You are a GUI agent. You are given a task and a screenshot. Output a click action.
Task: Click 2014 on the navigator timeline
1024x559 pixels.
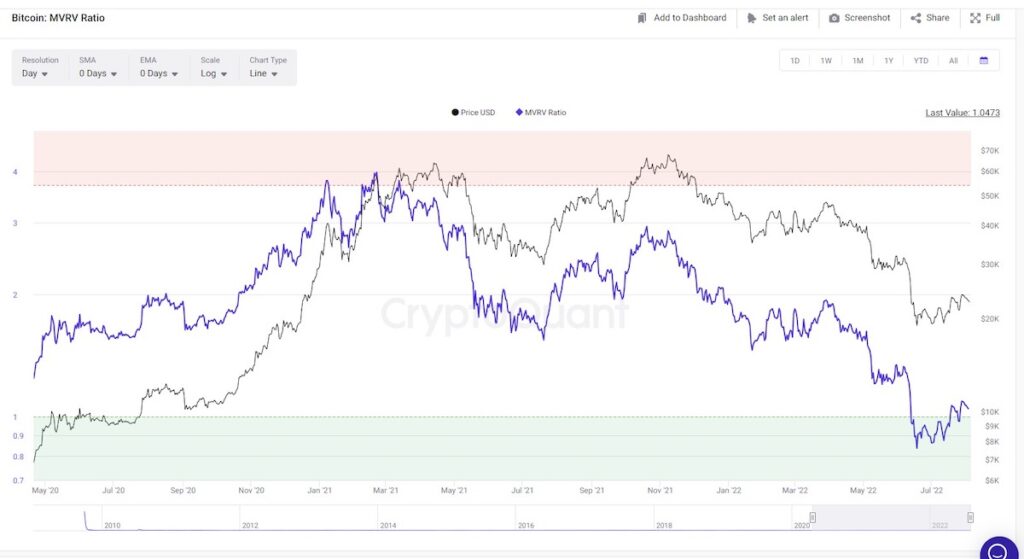pos(388,525)
